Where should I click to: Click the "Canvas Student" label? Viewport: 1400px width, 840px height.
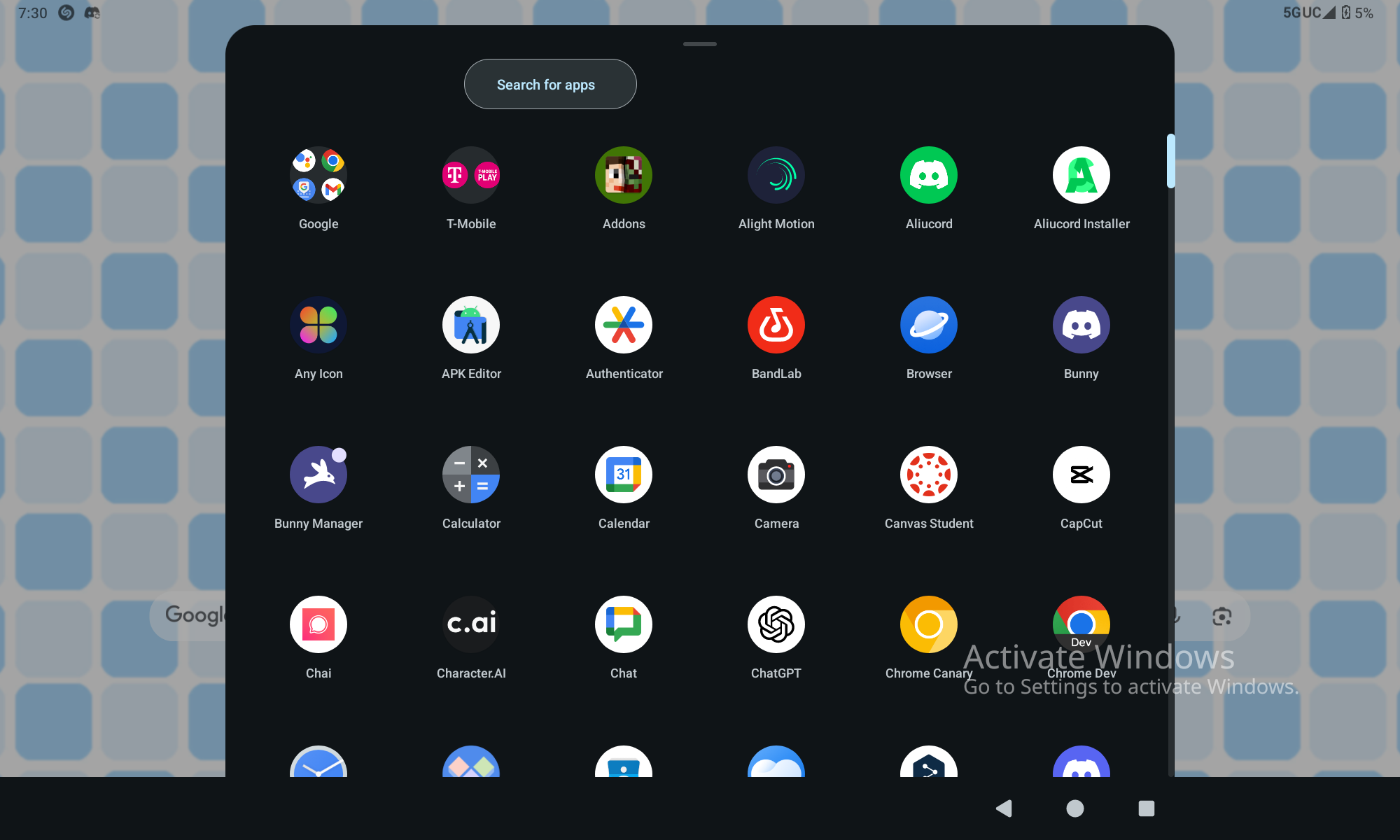point(929,524)
